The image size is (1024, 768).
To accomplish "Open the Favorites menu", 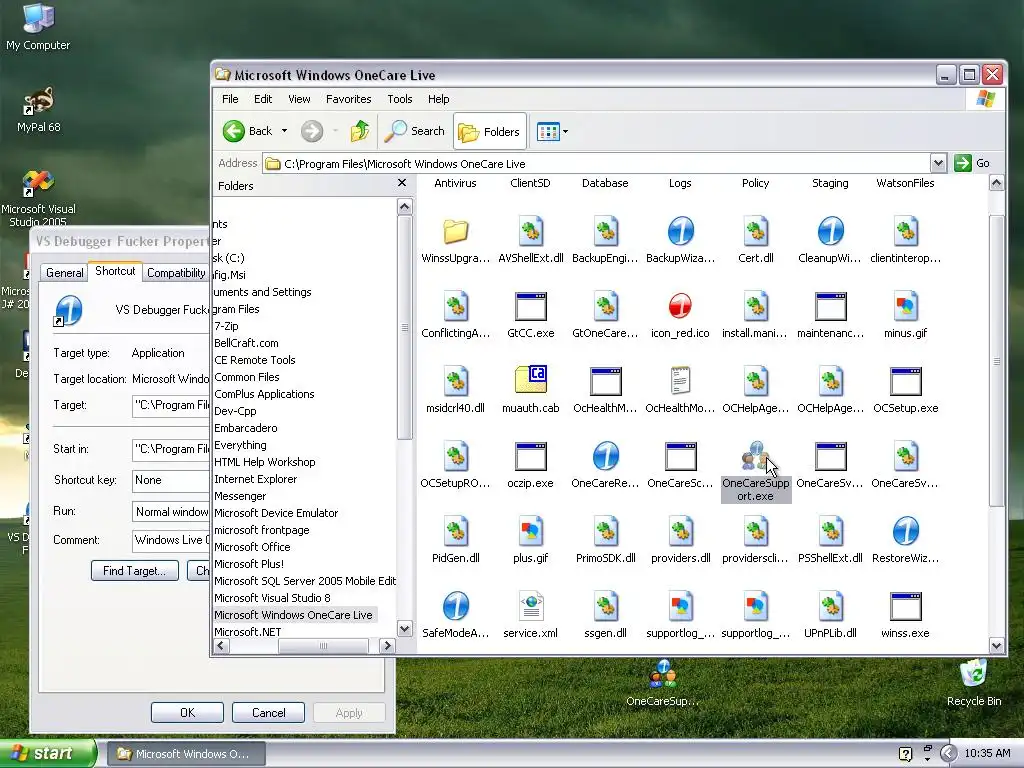I will [x=349, y=99].
